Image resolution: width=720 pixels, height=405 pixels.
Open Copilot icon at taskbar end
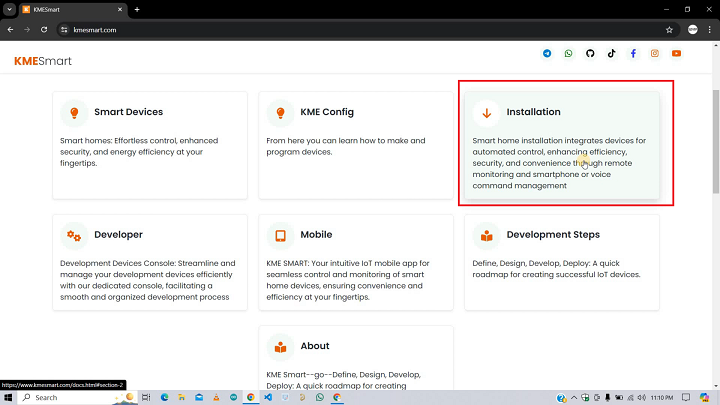click(704, 398)
